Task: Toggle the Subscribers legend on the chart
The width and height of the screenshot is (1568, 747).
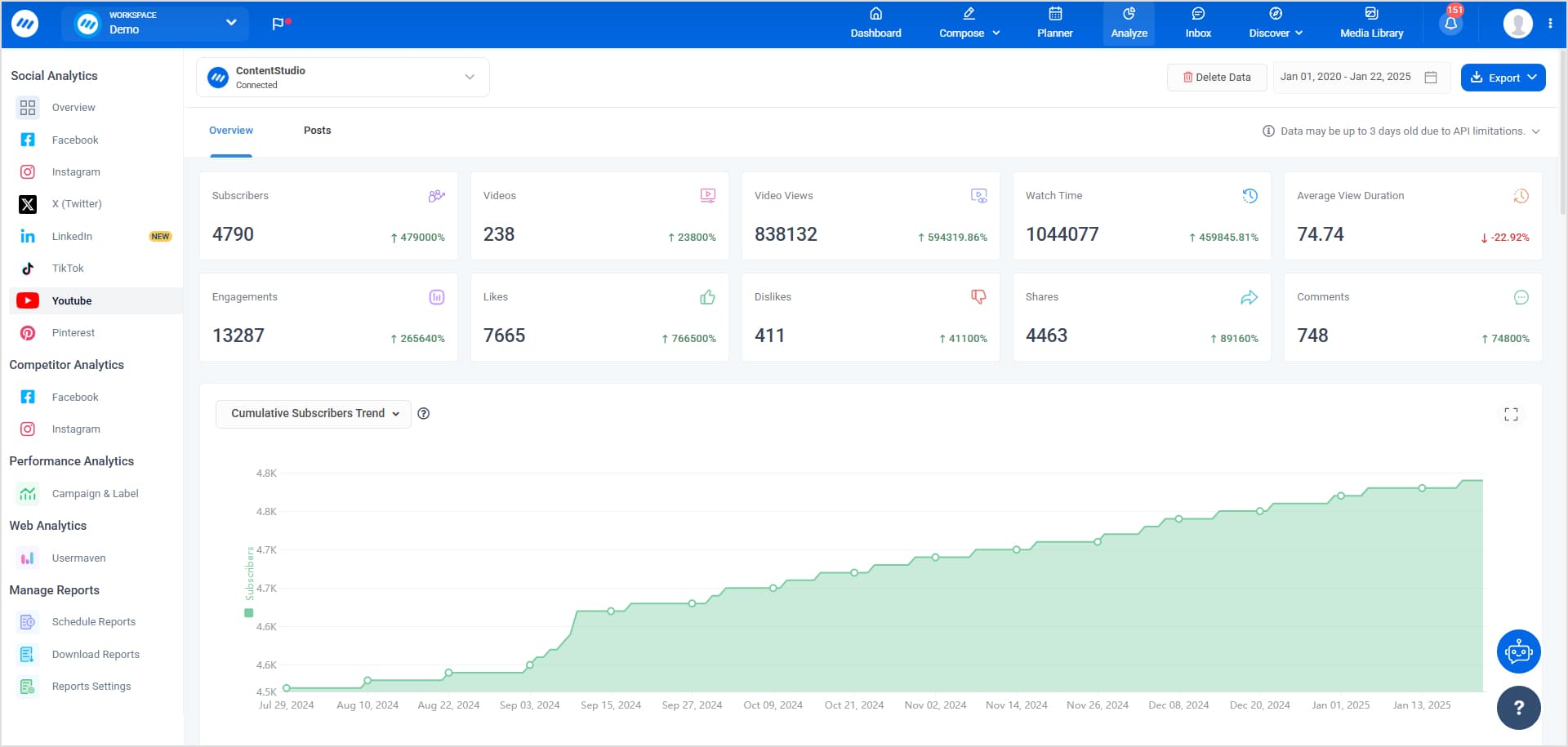Action: (x=249, y=581)
